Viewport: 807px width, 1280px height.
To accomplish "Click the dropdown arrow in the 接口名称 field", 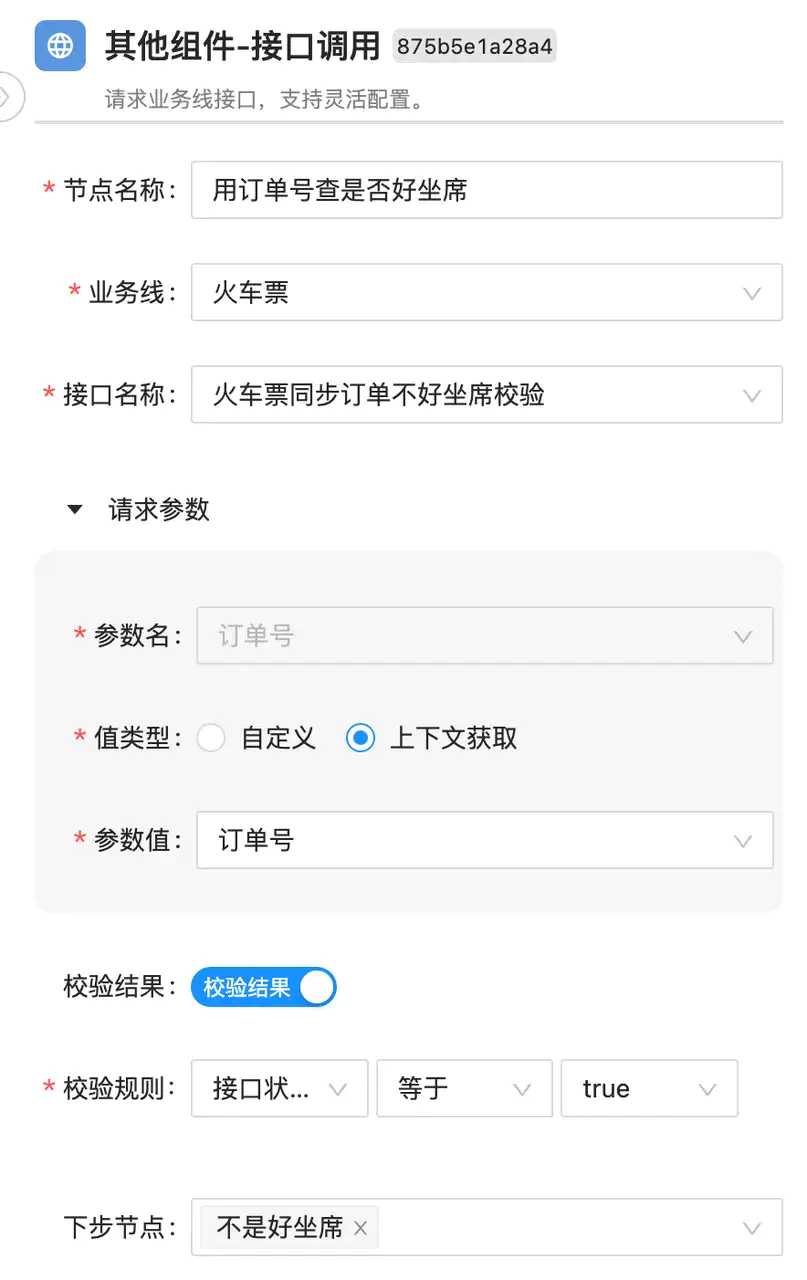I will (752, 395).
